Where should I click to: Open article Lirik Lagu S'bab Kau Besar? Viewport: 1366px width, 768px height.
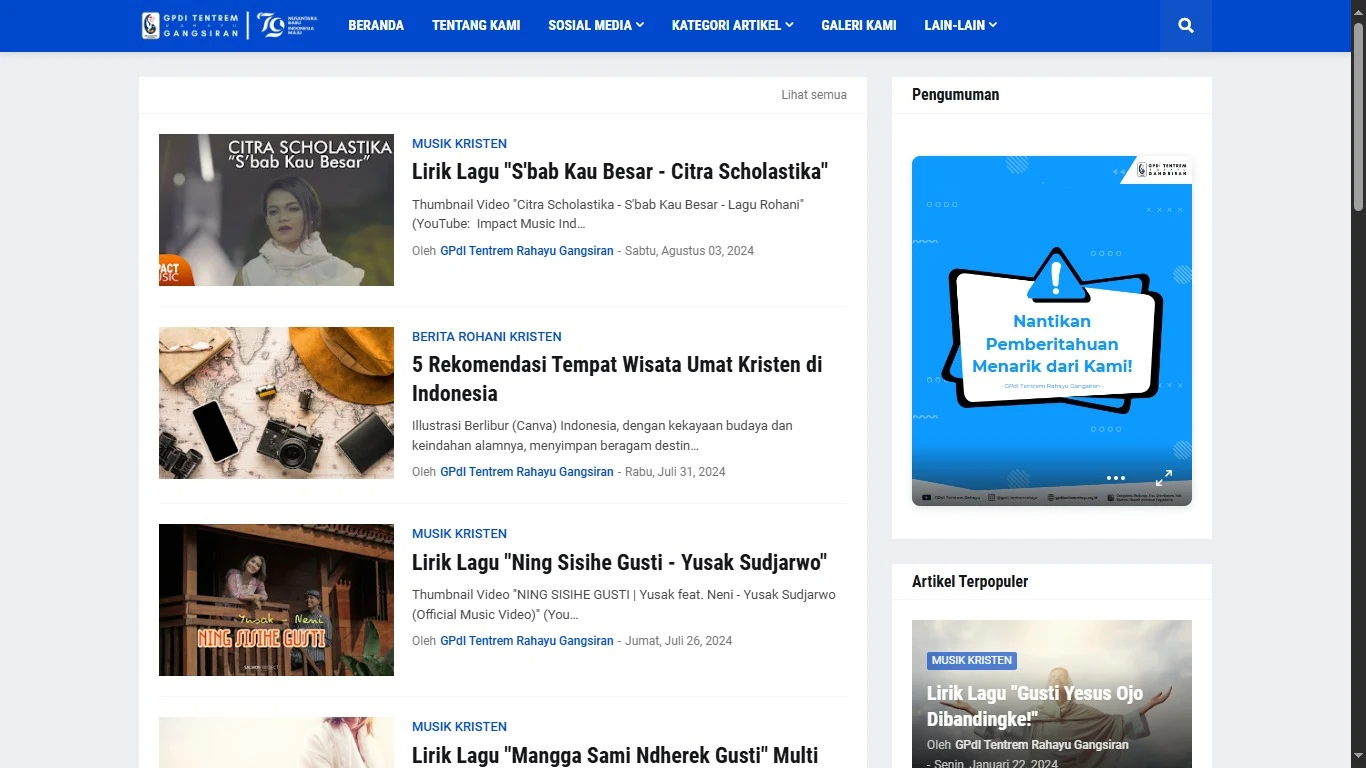[620, 171]
